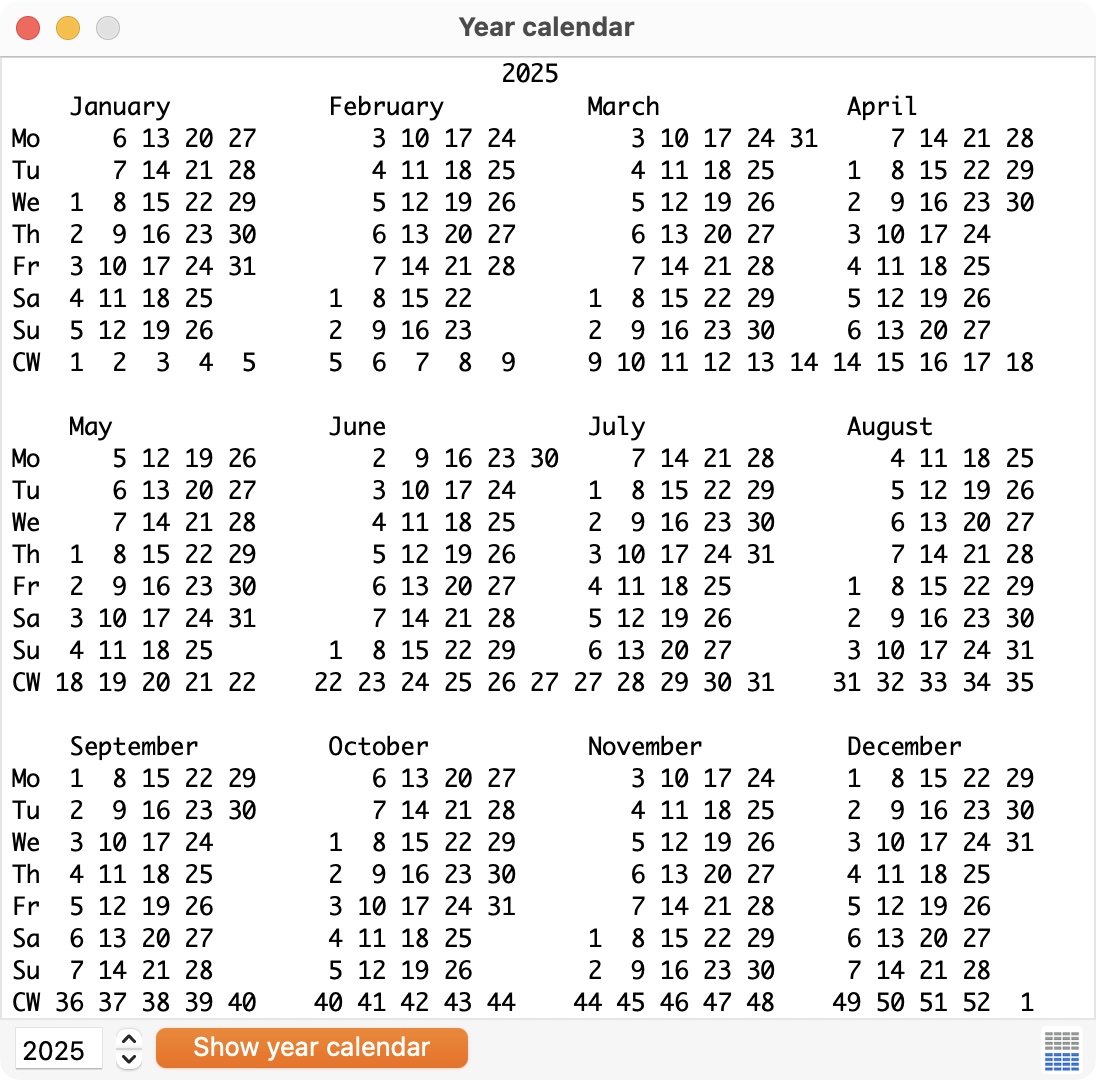Click calendar week 36 under September
Screen dimensions: 1096x1080
tap(69, 1002)
